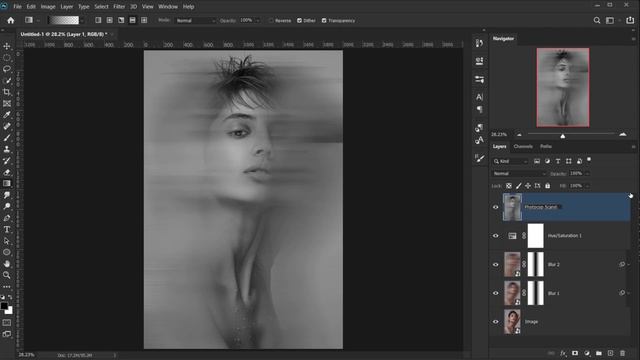Screen dimensions: 640x360
Task: Select the Move tool
Action: (x=7, y=46)
